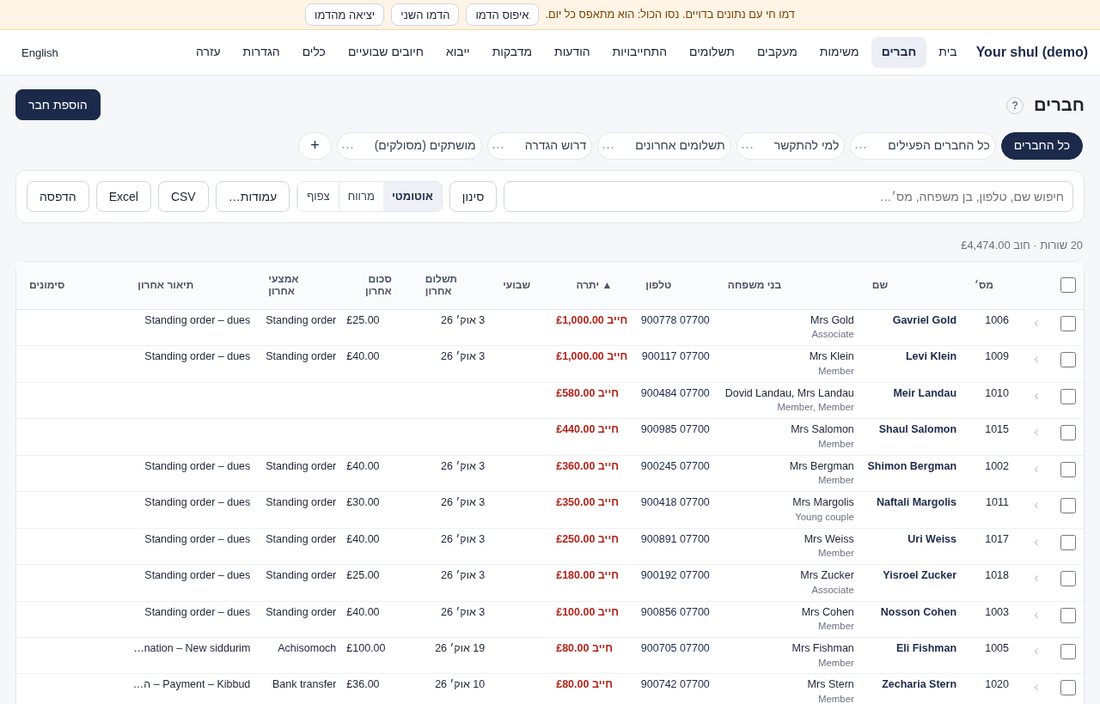Image resolution: width=1100 pixels, height=704 pixels.
Task: Toggle the select-all checkbox in the table header
Action: pyautogui.click(x=1068, y=285)
